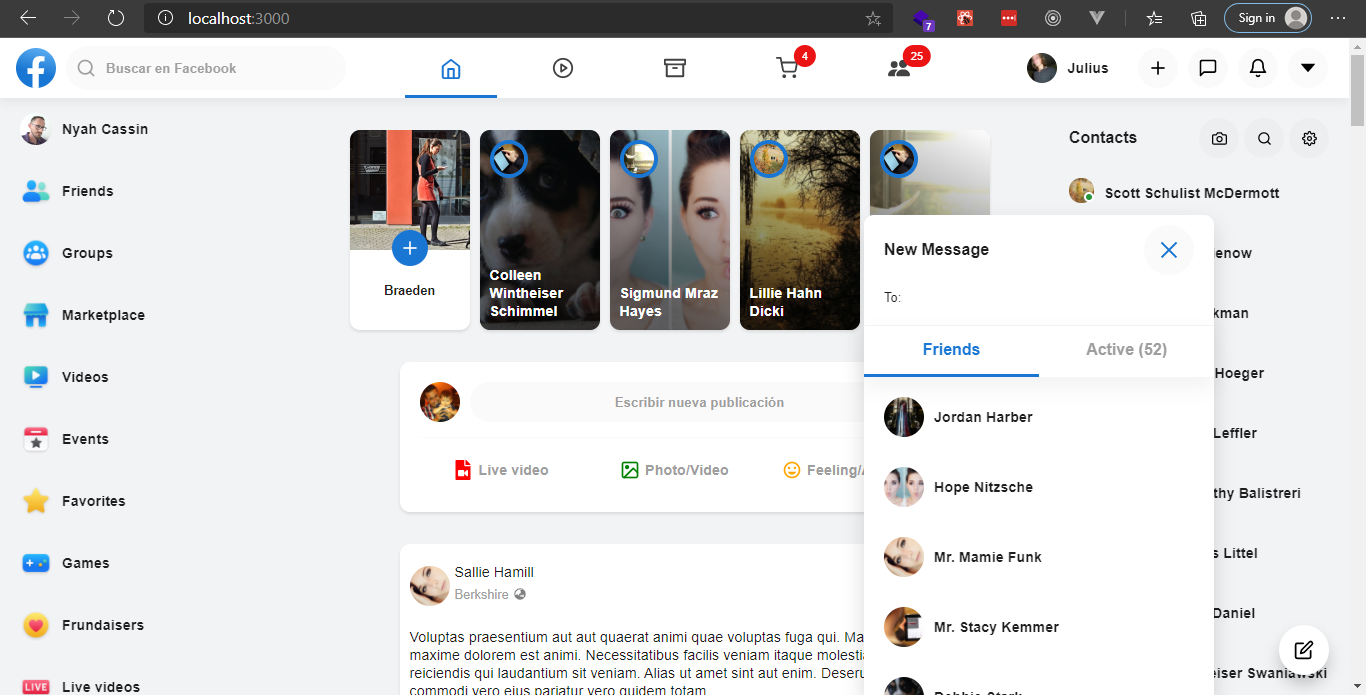Click the add story plus button

tap(410, 247)
